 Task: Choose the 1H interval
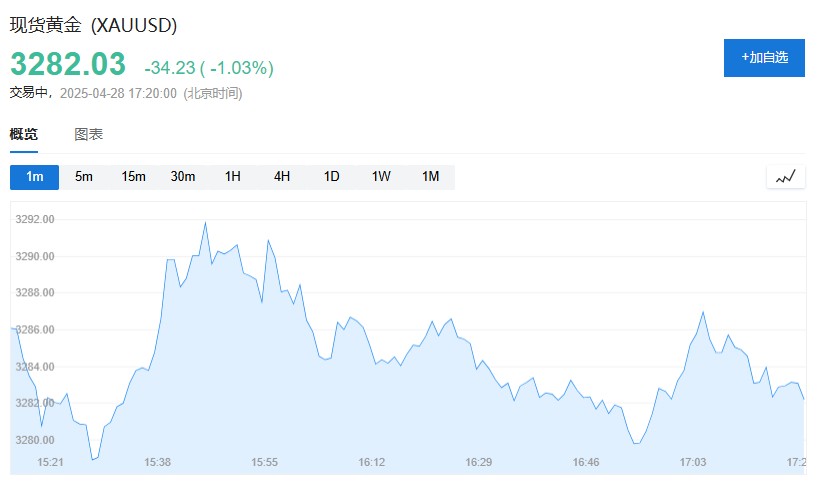coord(232,177)
